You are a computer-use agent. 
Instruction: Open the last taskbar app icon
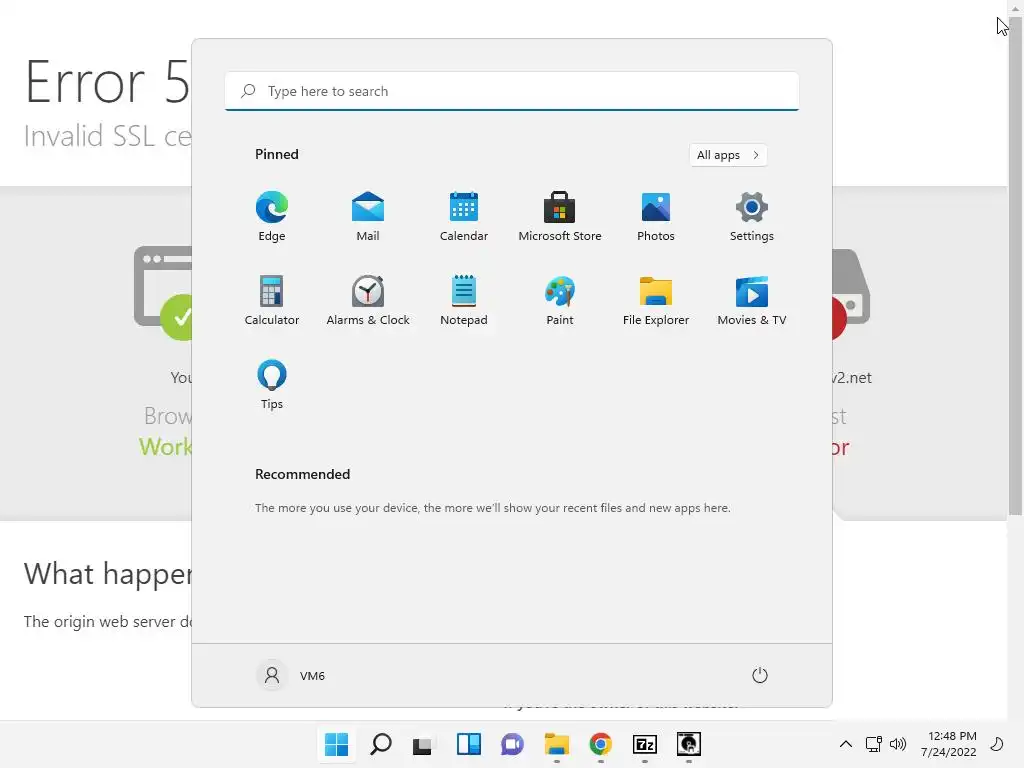[x=688, y=744]
